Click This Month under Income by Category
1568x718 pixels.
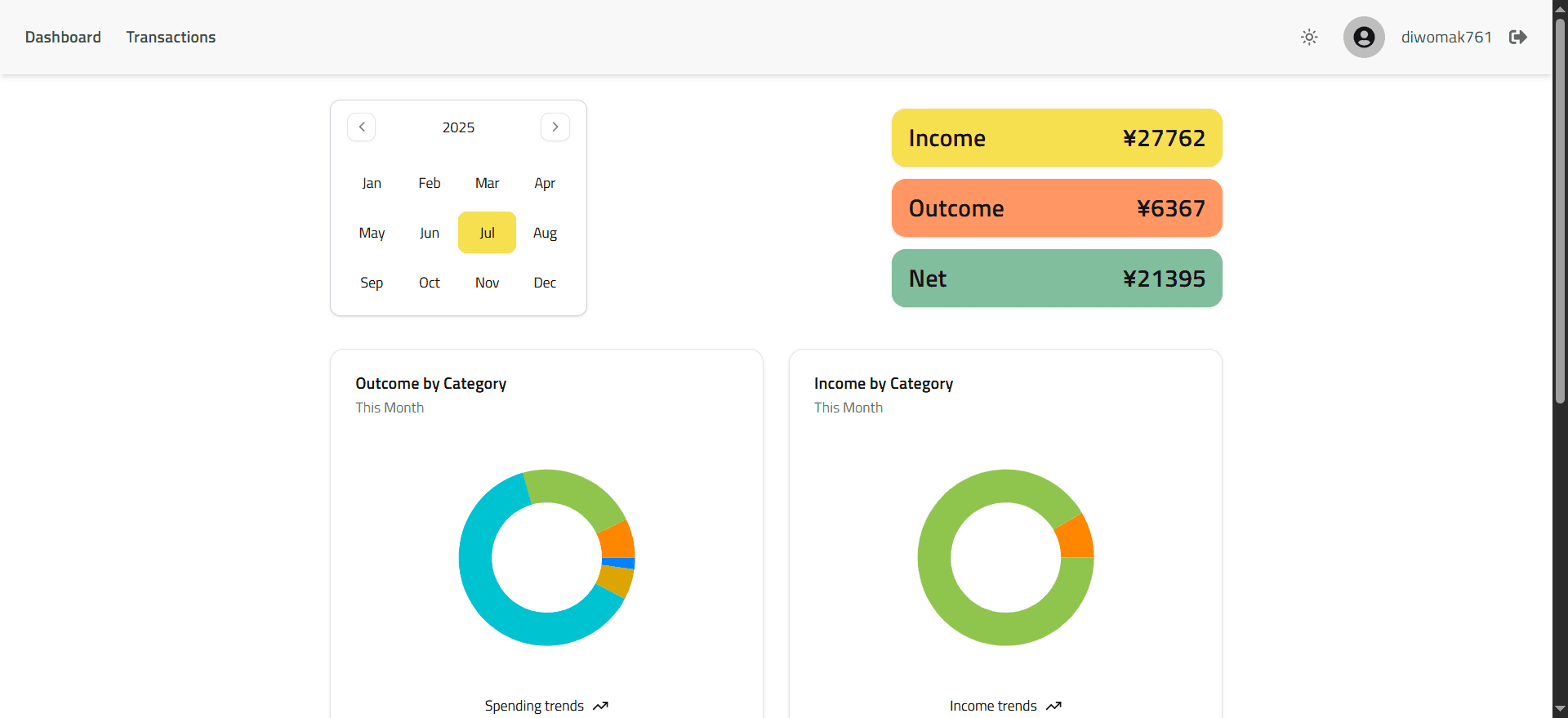pyautogui.click(x=849, y=408)
